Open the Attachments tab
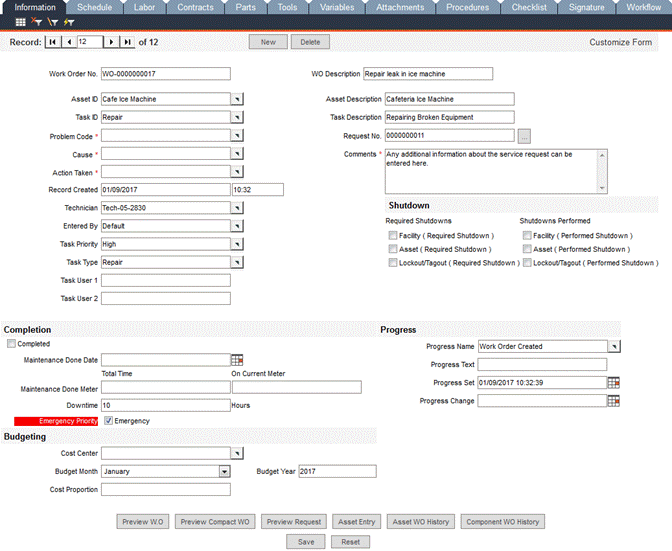This screenshot has width=672, height=551. (x=399, y=7)
